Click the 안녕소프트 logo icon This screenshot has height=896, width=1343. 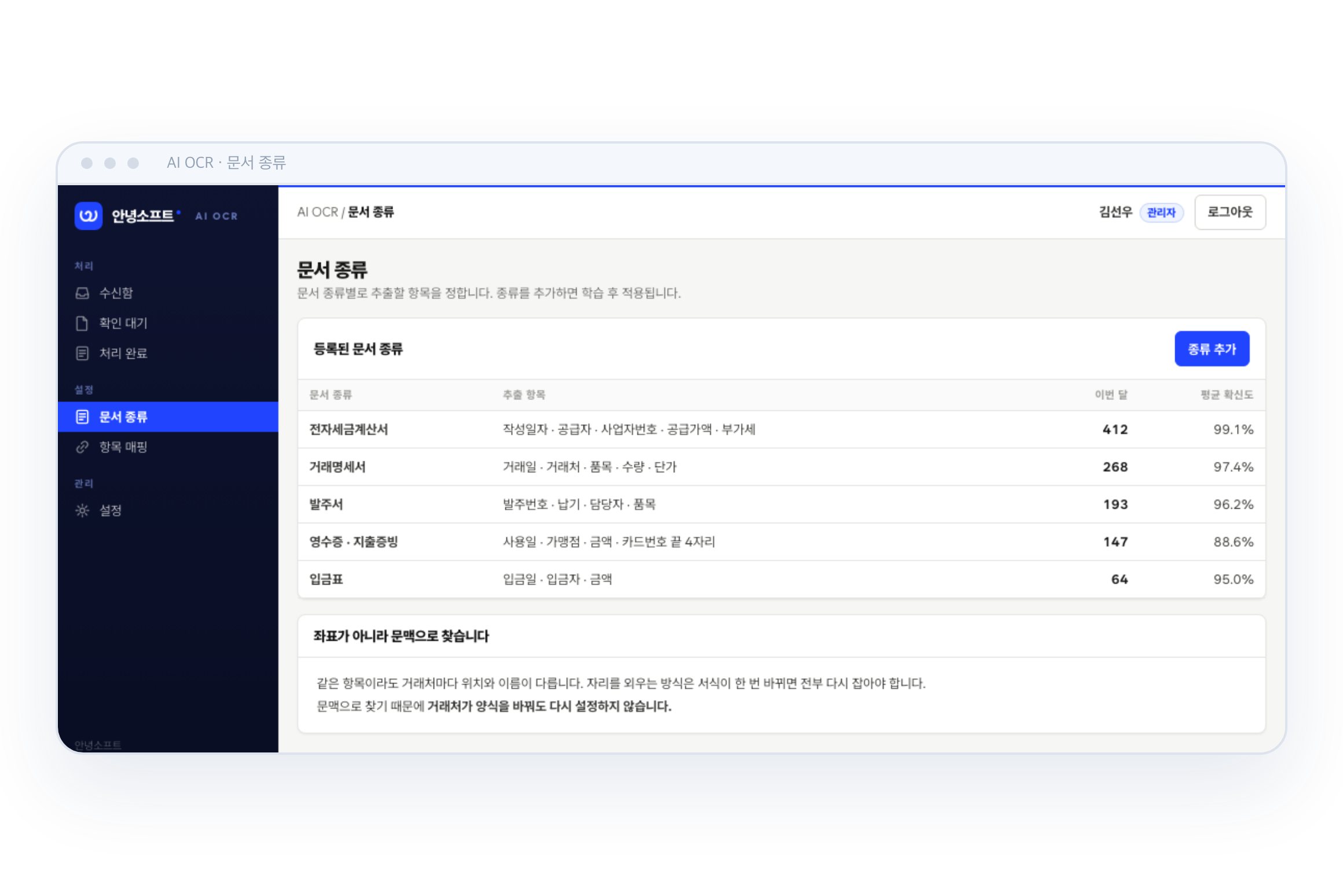(x=89, y=216)
